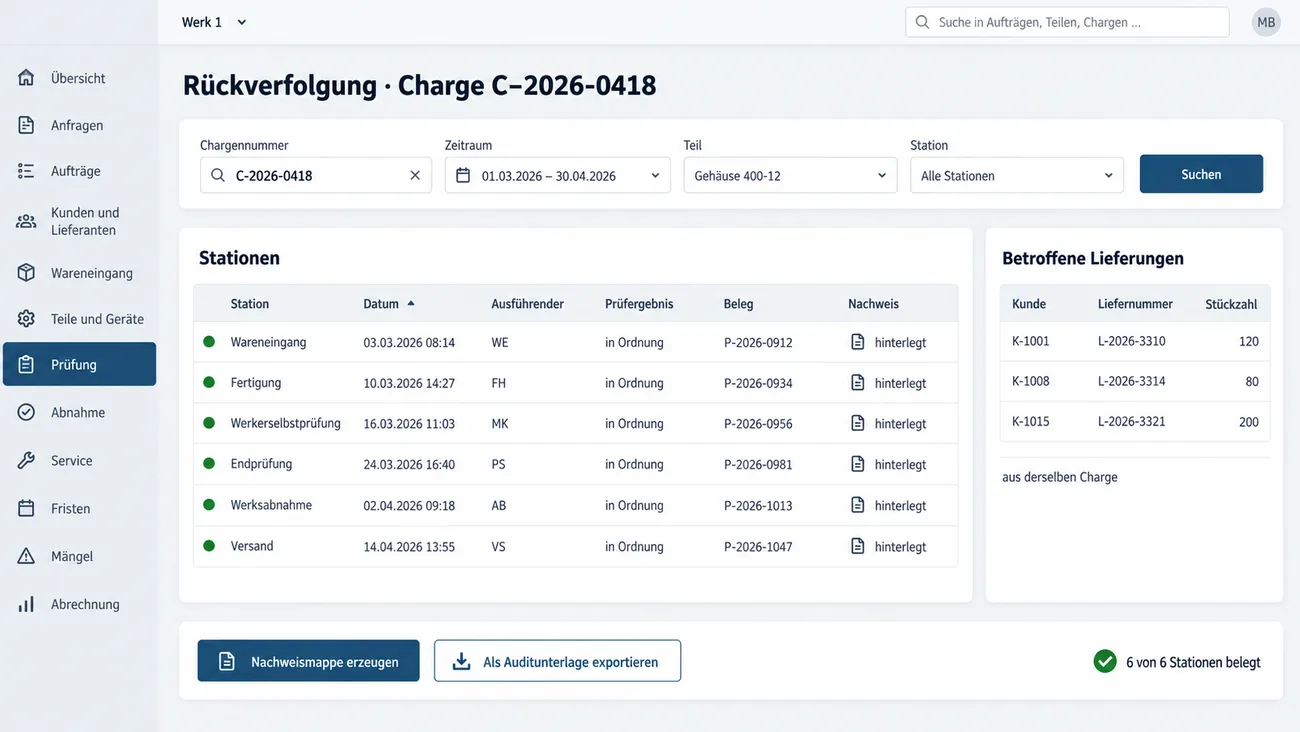The height and width of the screenshot is (732, 1300).
Task: Open the Nachweis document icon for Endprüfung
Action: tap(858, 464)
